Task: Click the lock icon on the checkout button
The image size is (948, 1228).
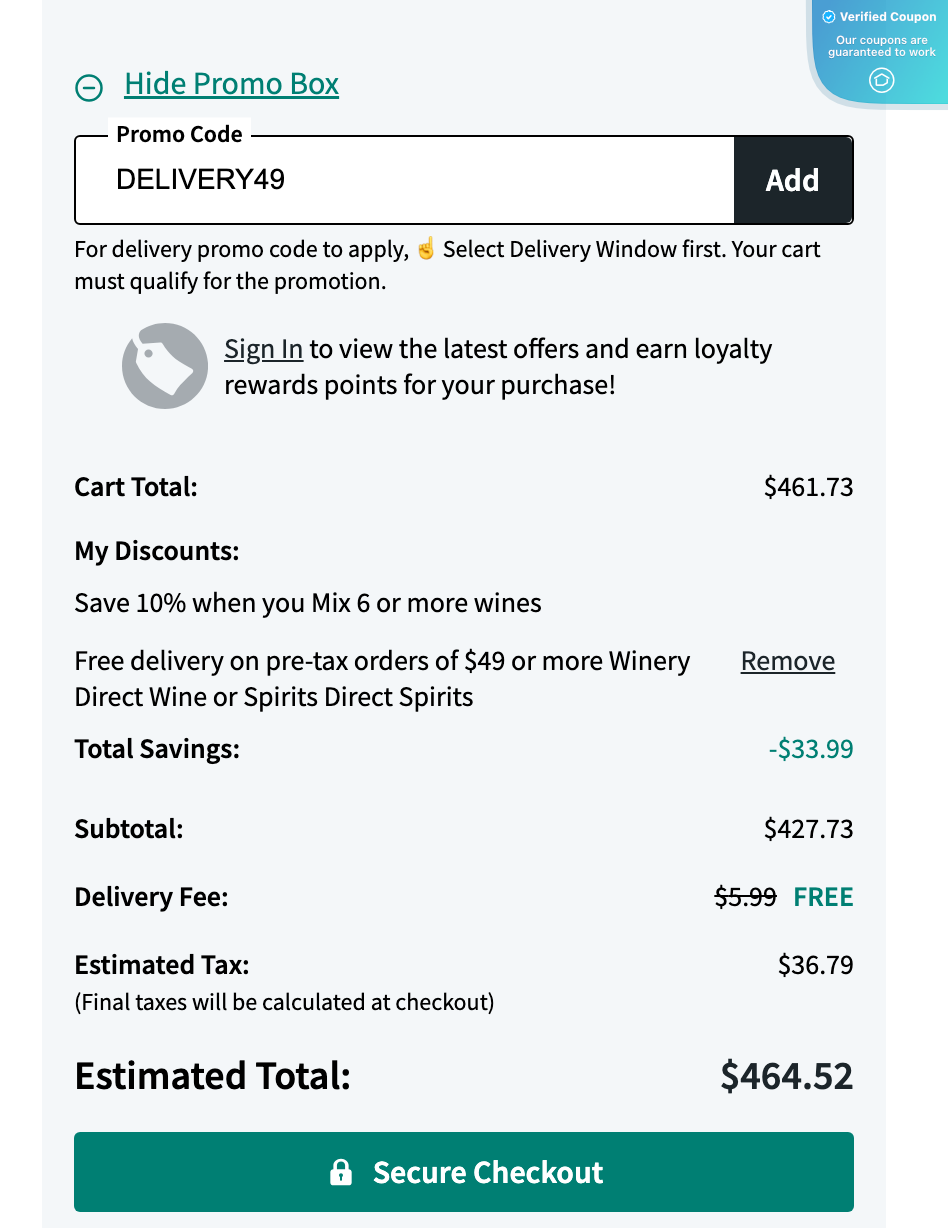Action: point(341,1172)
